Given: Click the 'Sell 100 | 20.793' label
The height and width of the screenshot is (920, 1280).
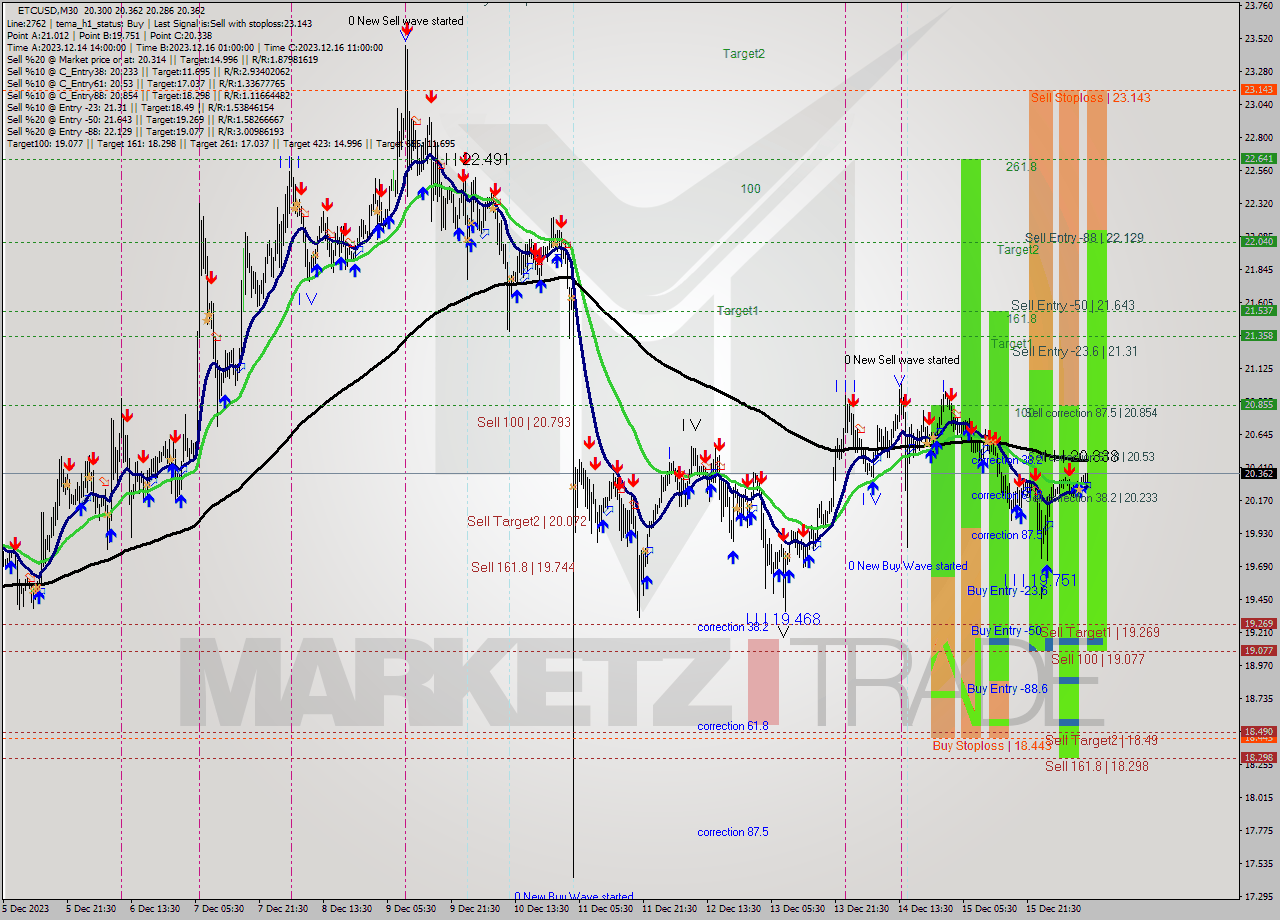Looking at the screenshot, I should 524,422.
